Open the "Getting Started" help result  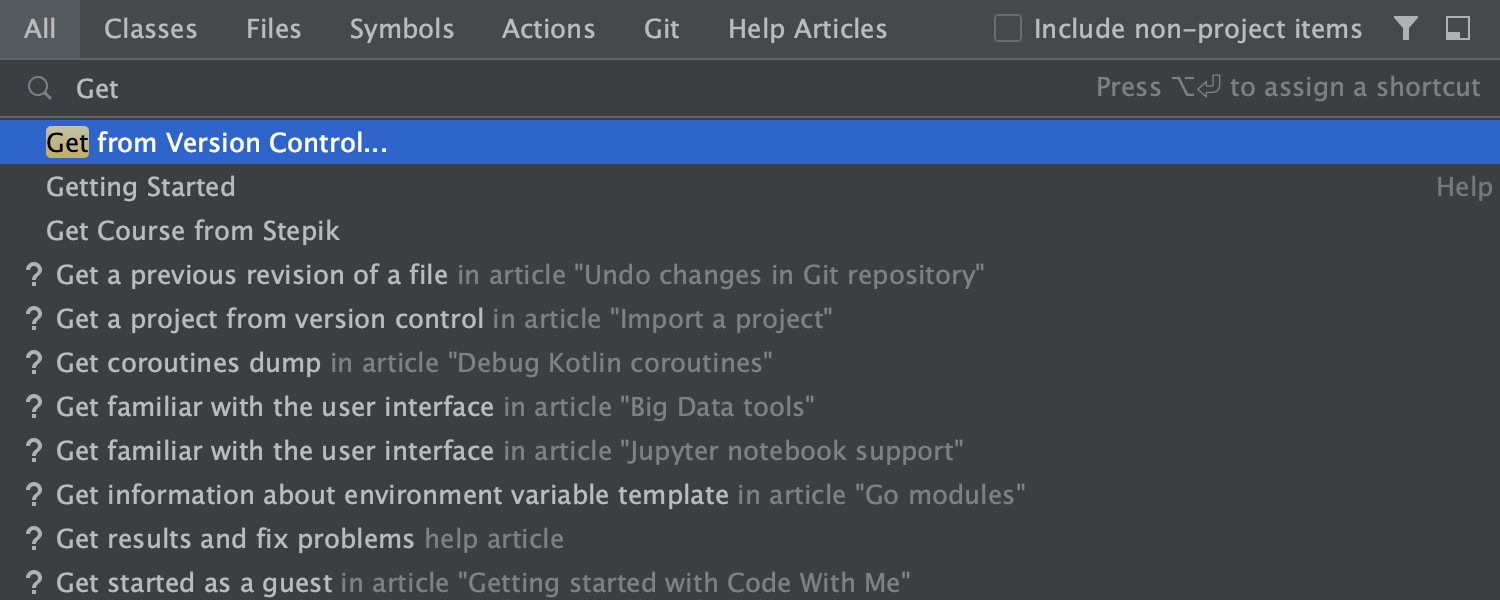coord(141,187)
